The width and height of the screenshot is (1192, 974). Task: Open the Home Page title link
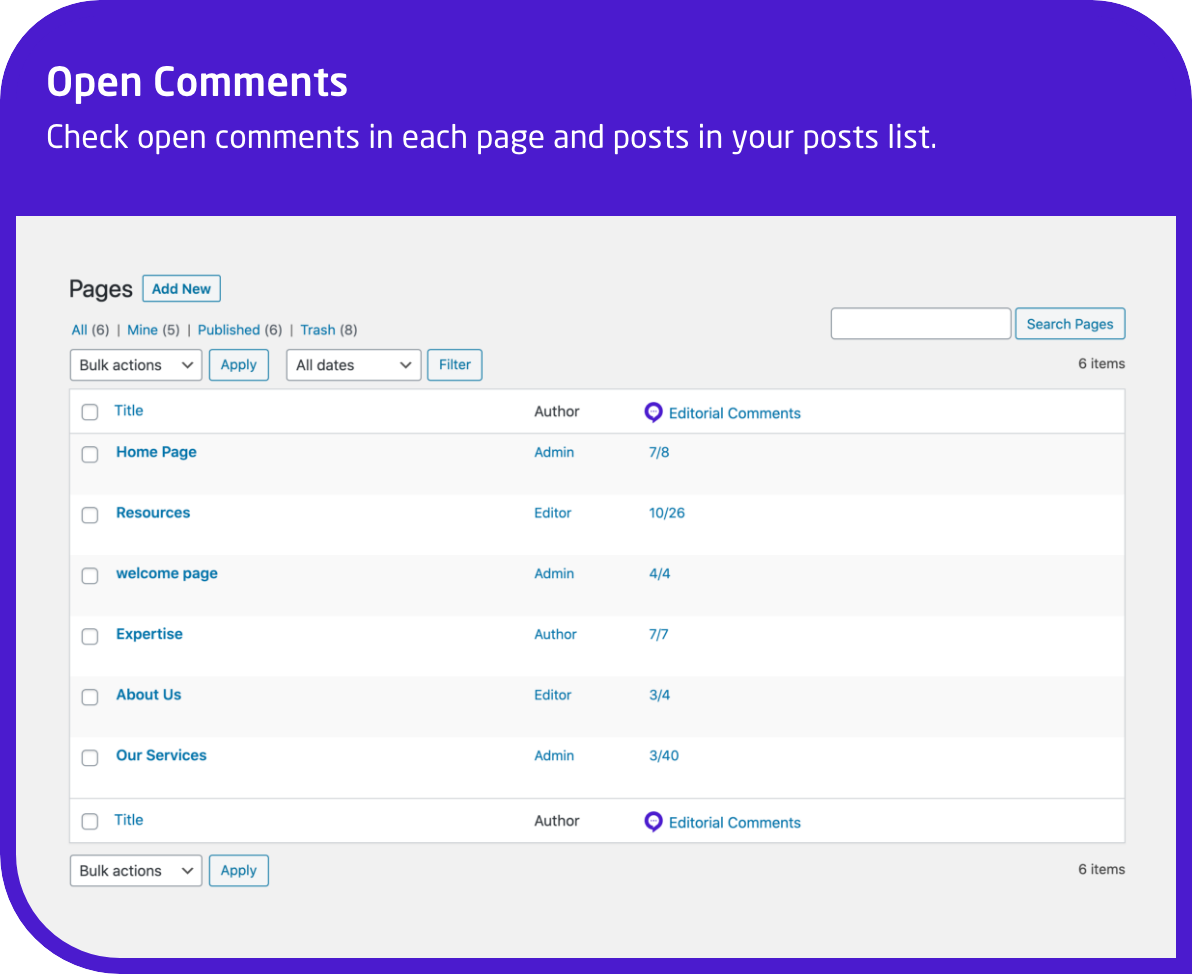[x=156, y=452]
